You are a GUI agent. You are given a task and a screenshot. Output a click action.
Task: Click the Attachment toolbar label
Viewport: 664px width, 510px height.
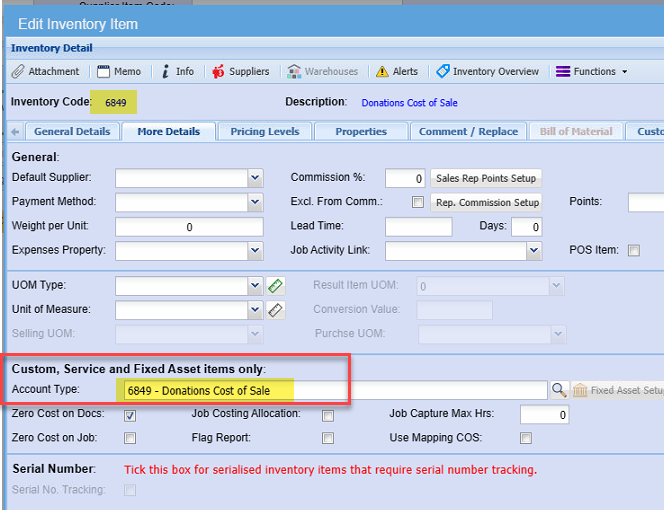[54, 72]
